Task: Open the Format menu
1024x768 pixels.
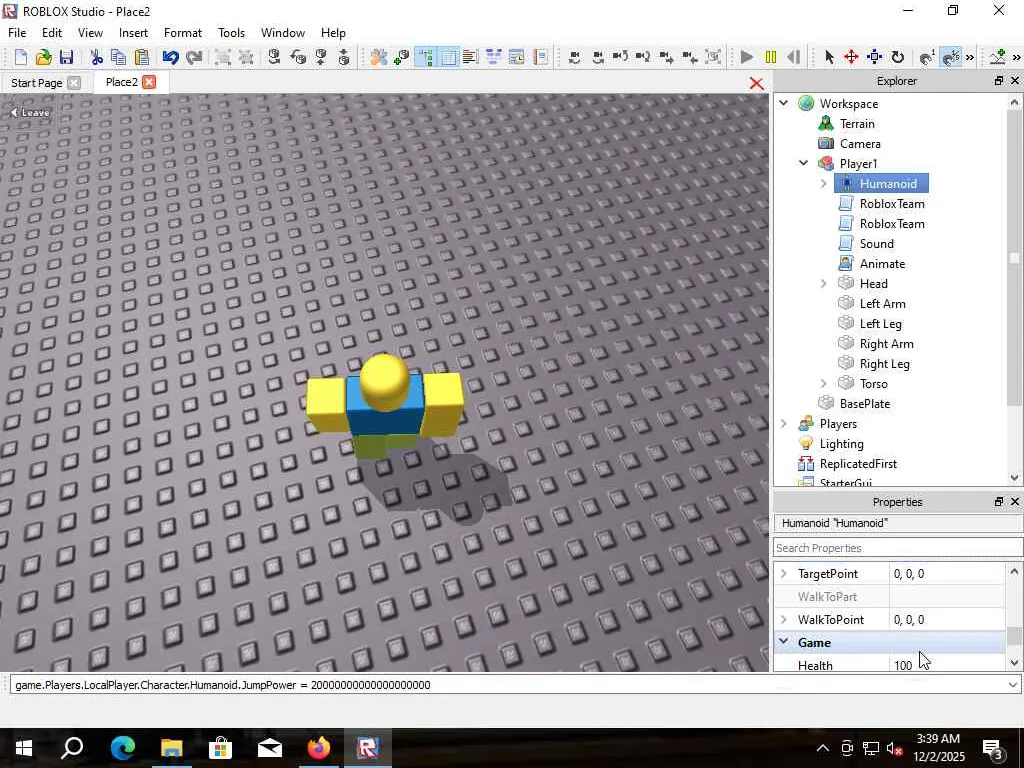Action: pyautogui.click(x=183, y=33)
